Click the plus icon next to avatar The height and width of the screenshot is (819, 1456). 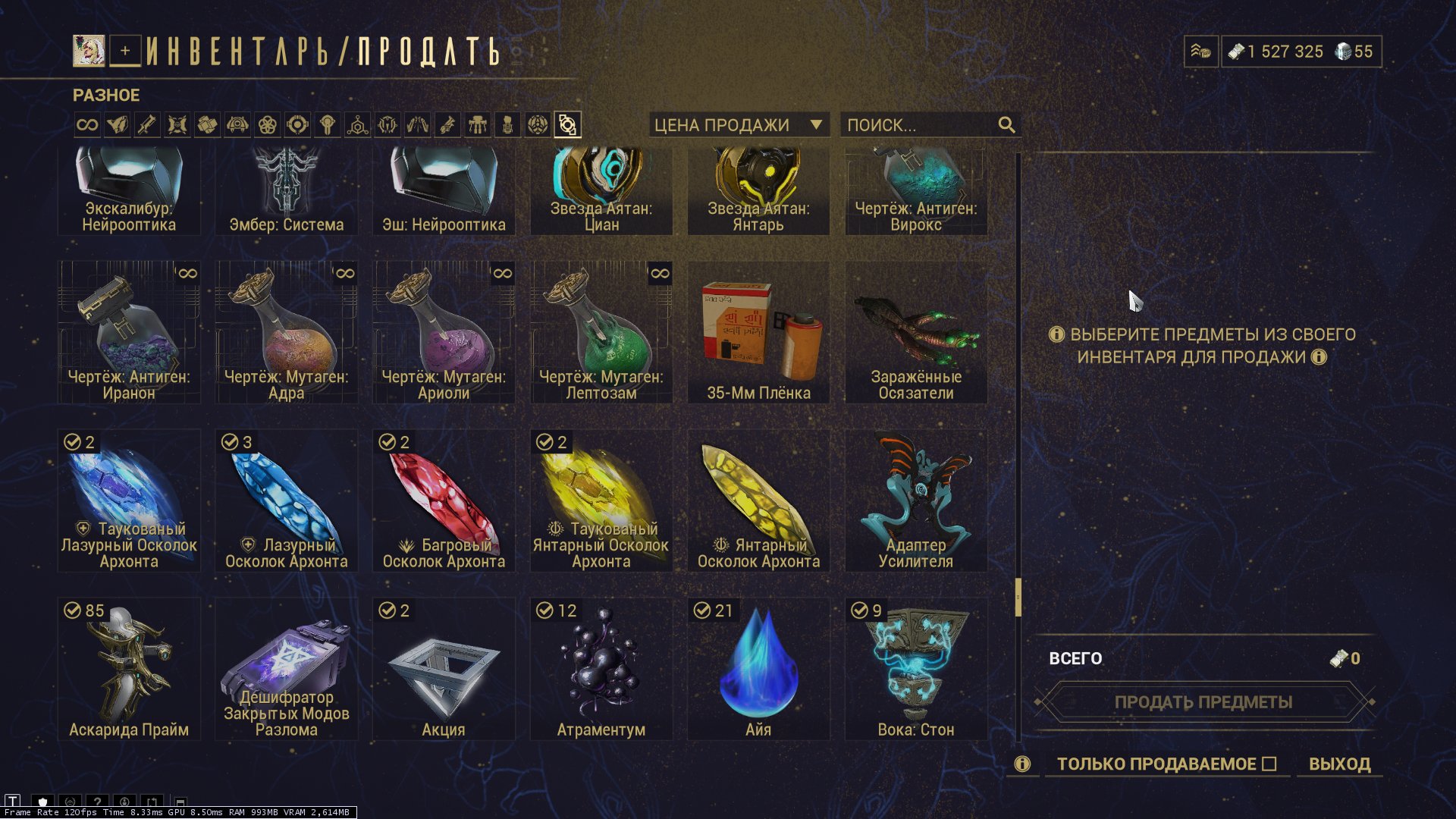[125, 51]
